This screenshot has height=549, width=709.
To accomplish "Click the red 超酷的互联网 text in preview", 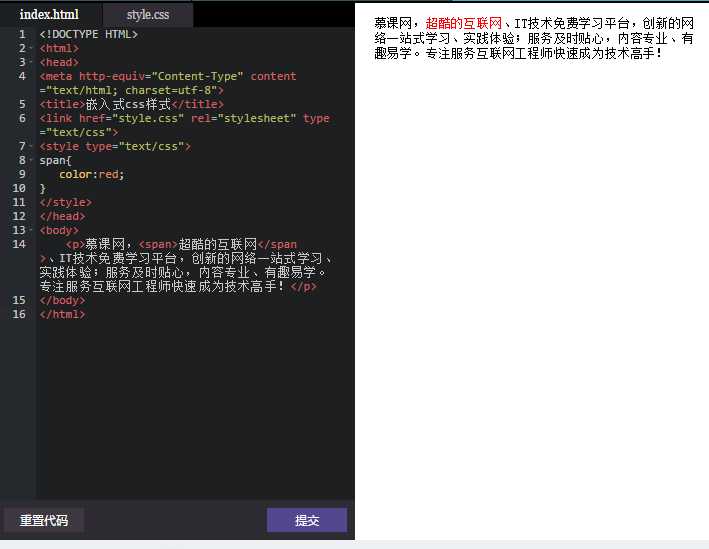I will coord(464,23).
